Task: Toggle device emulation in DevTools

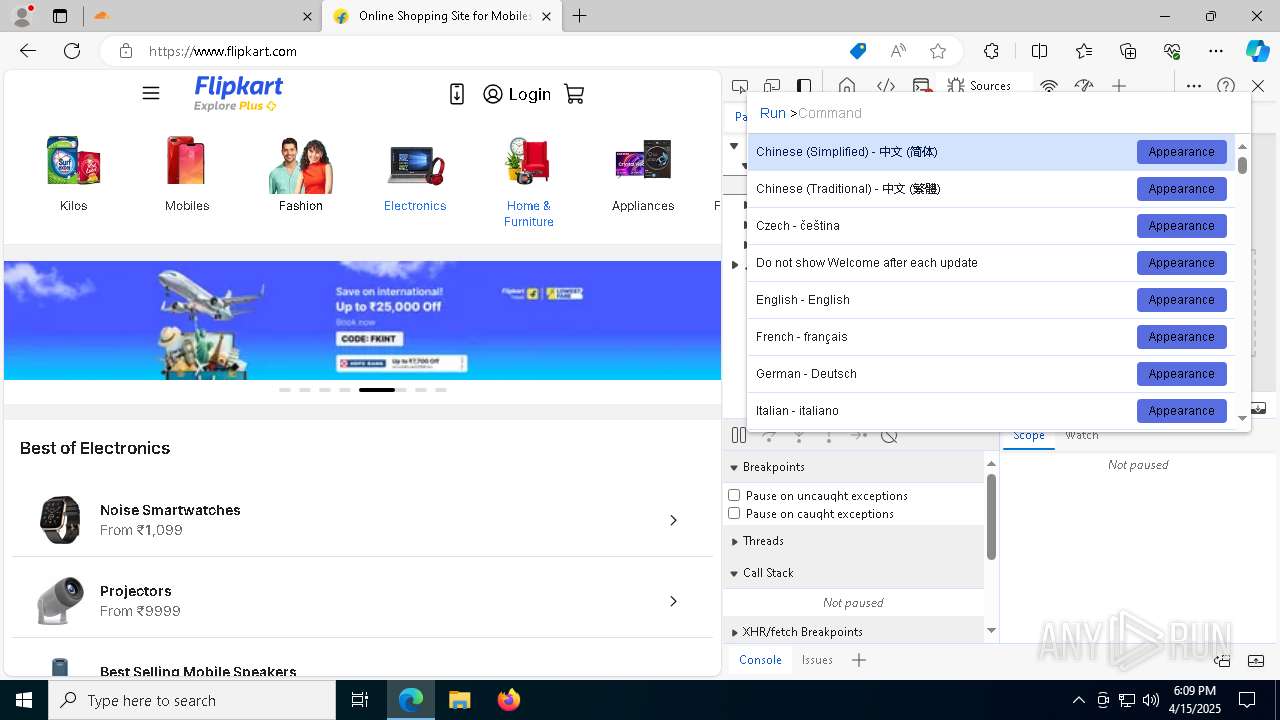Action: coord(772,86)
